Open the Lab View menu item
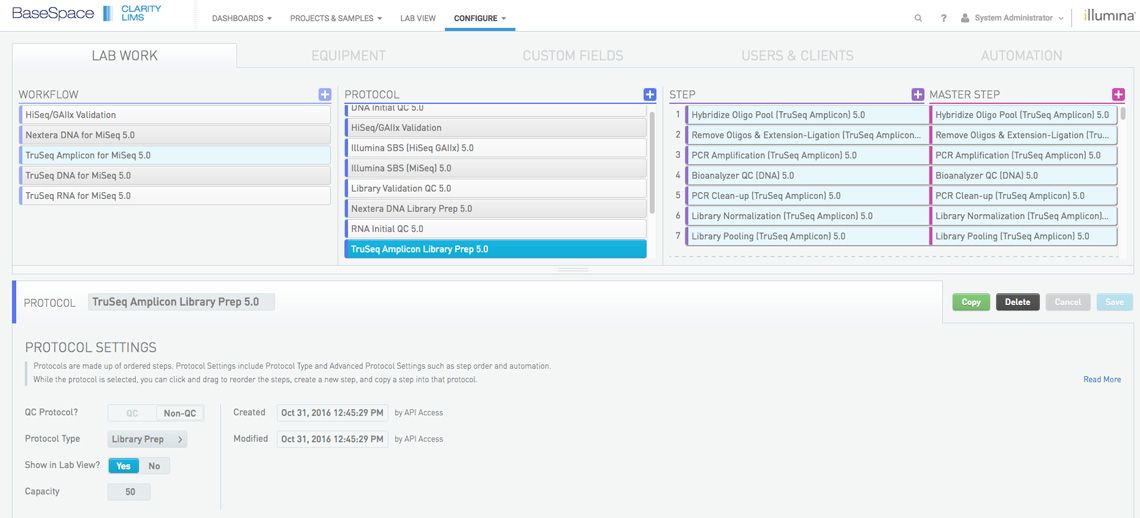This screenshot has height=518, width=1140. click(x=417, y=18)
